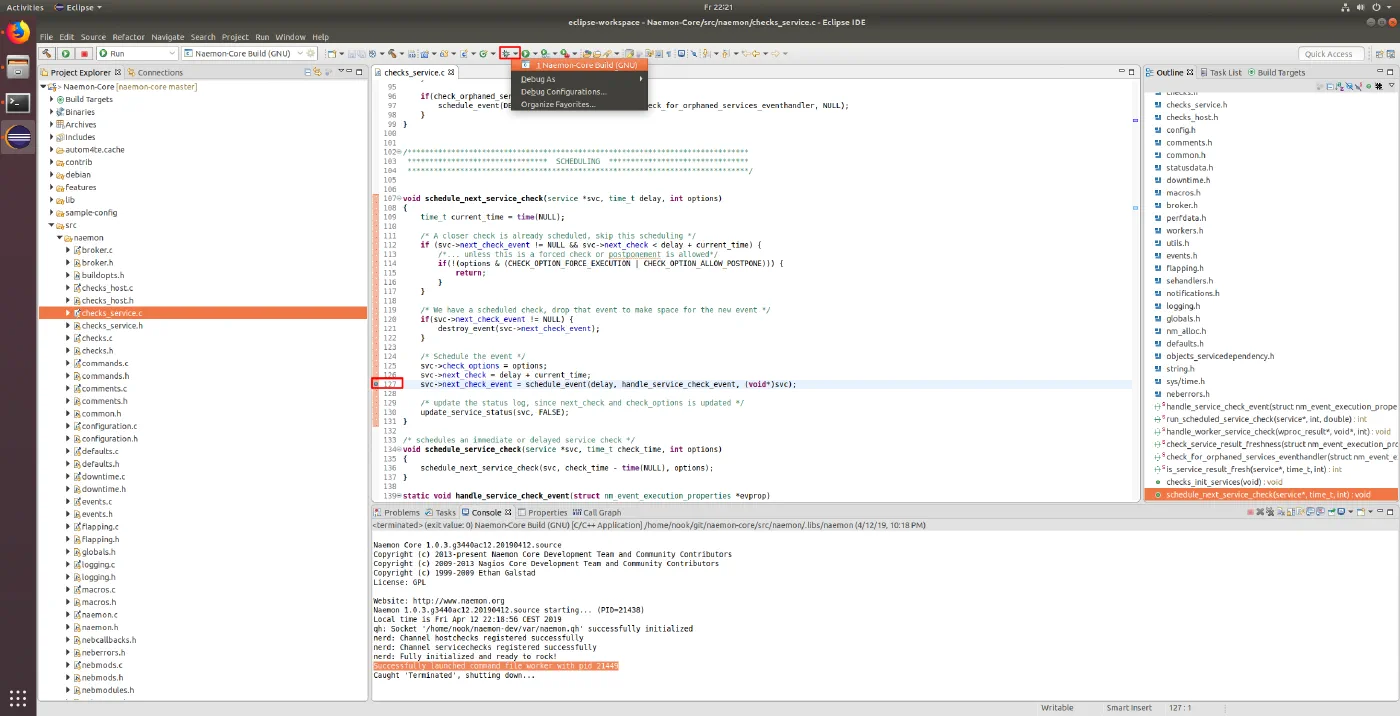Click the Activities button in top bar

click(x=26, y=7)
